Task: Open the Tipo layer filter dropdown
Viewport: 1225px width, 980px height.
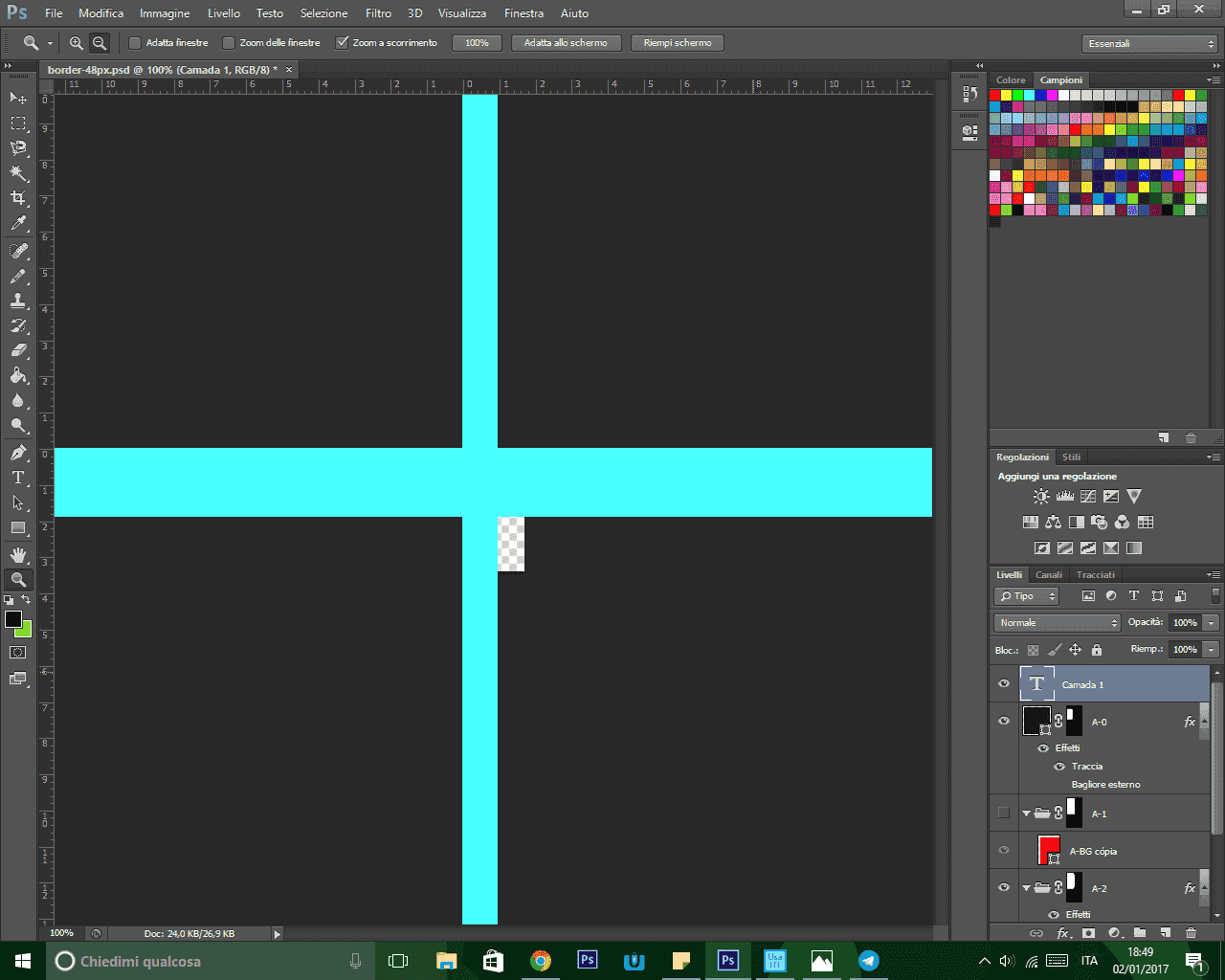Action: [x=1027, y=596]
